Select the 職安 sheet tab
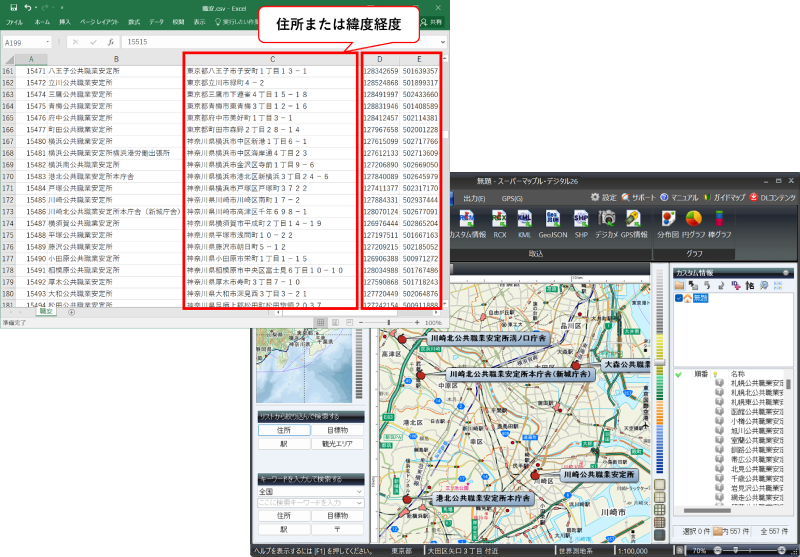Viewport: 800px width, 557px height. tap(45, 311)
